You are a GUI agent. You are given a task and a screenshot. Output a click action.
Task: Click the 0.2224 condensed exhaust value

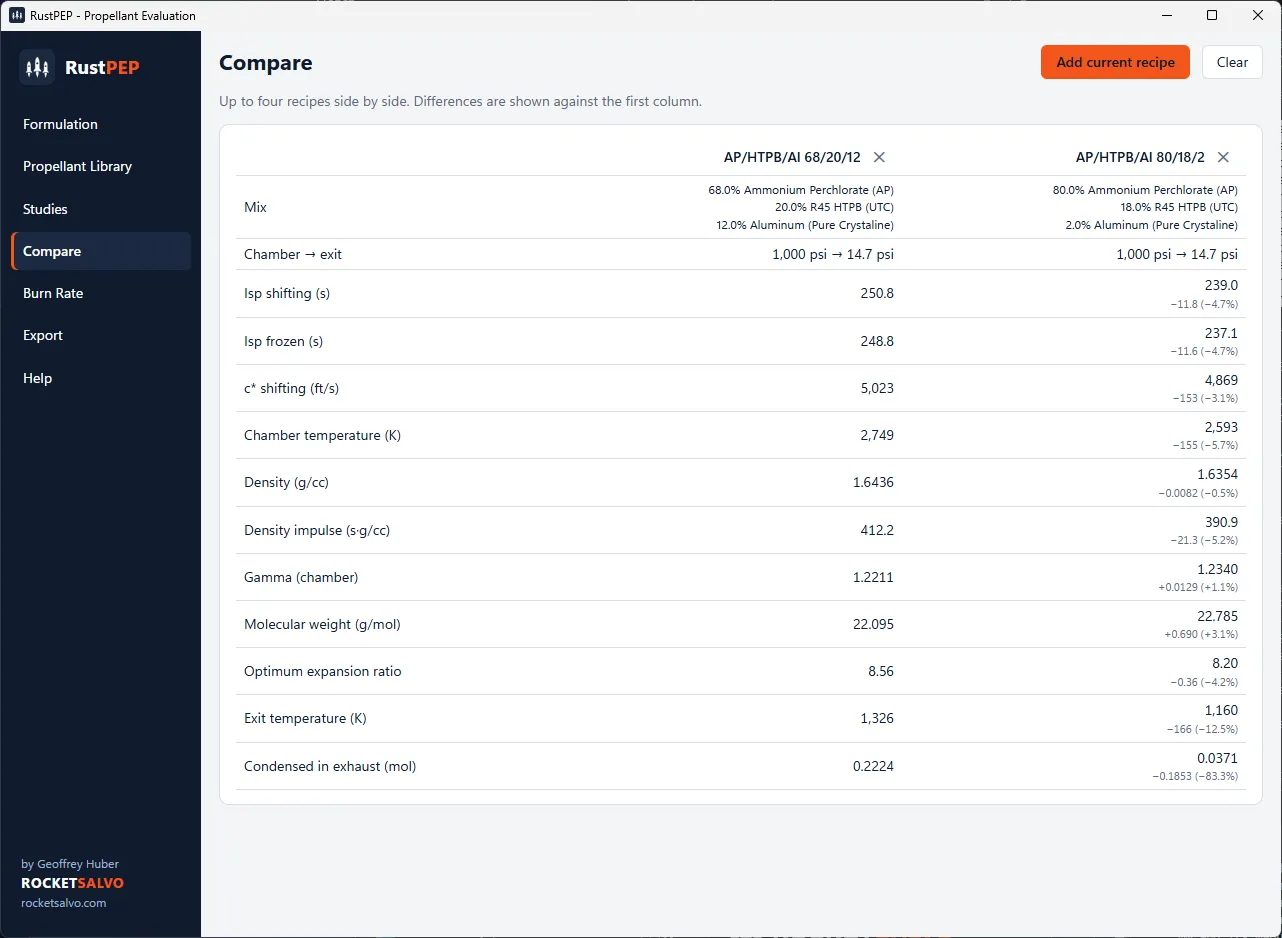point(873,766)
